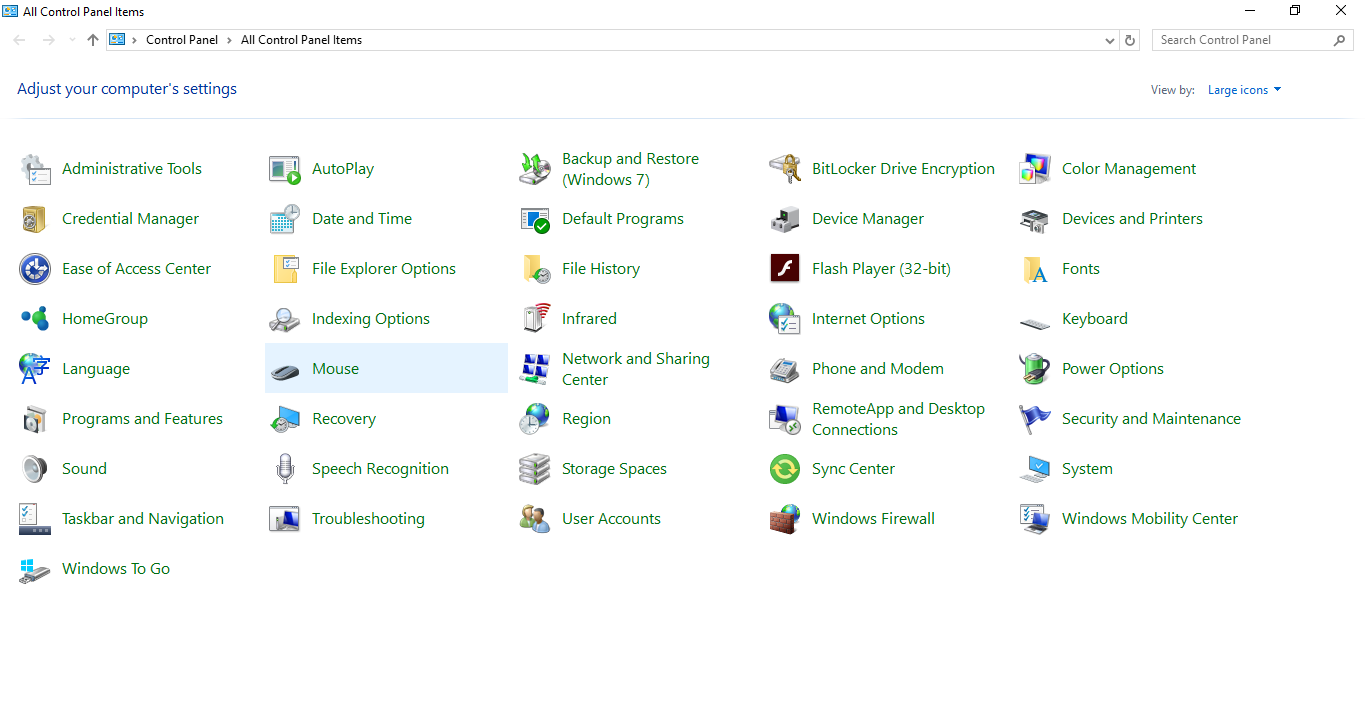Open the Speech Recognition microphone icon

[x=285, y=469]
